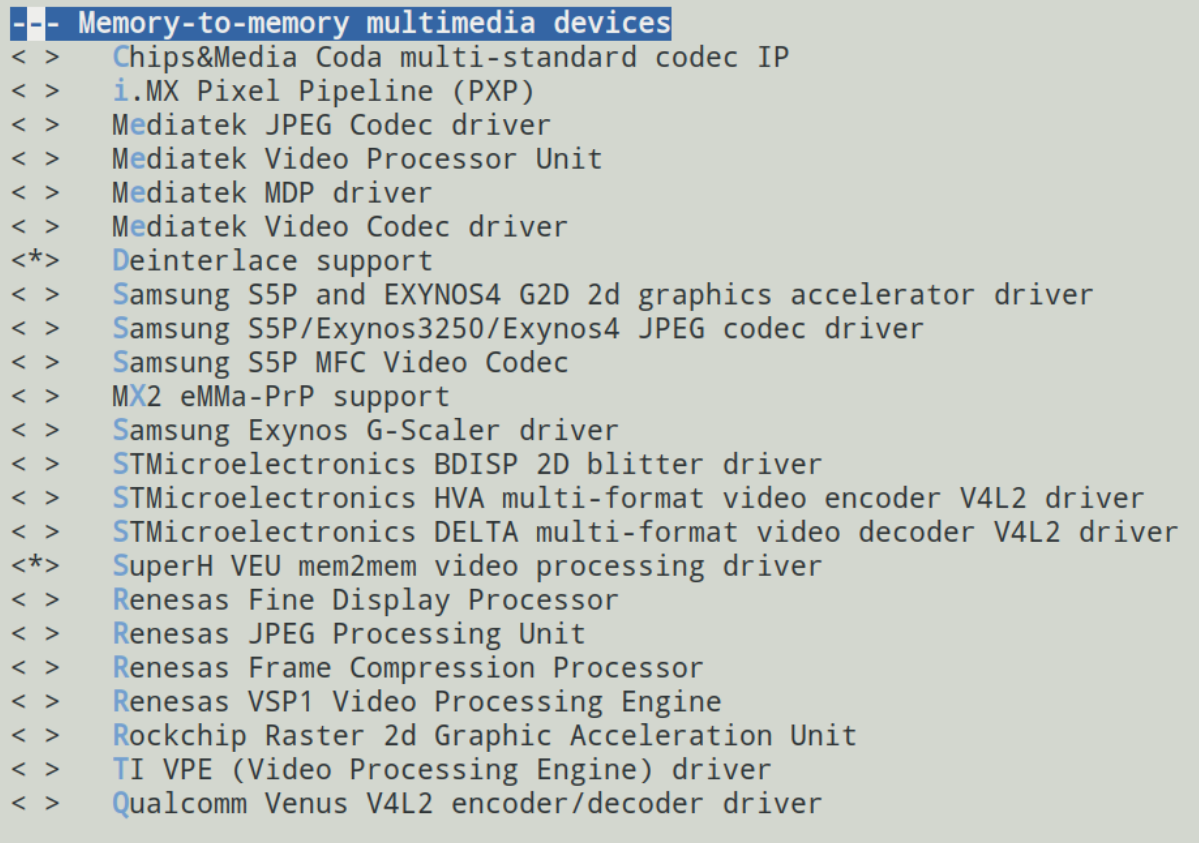
Task: Toggle Renesas Fine Display Processor checkbox
Action: click(35, 600)
